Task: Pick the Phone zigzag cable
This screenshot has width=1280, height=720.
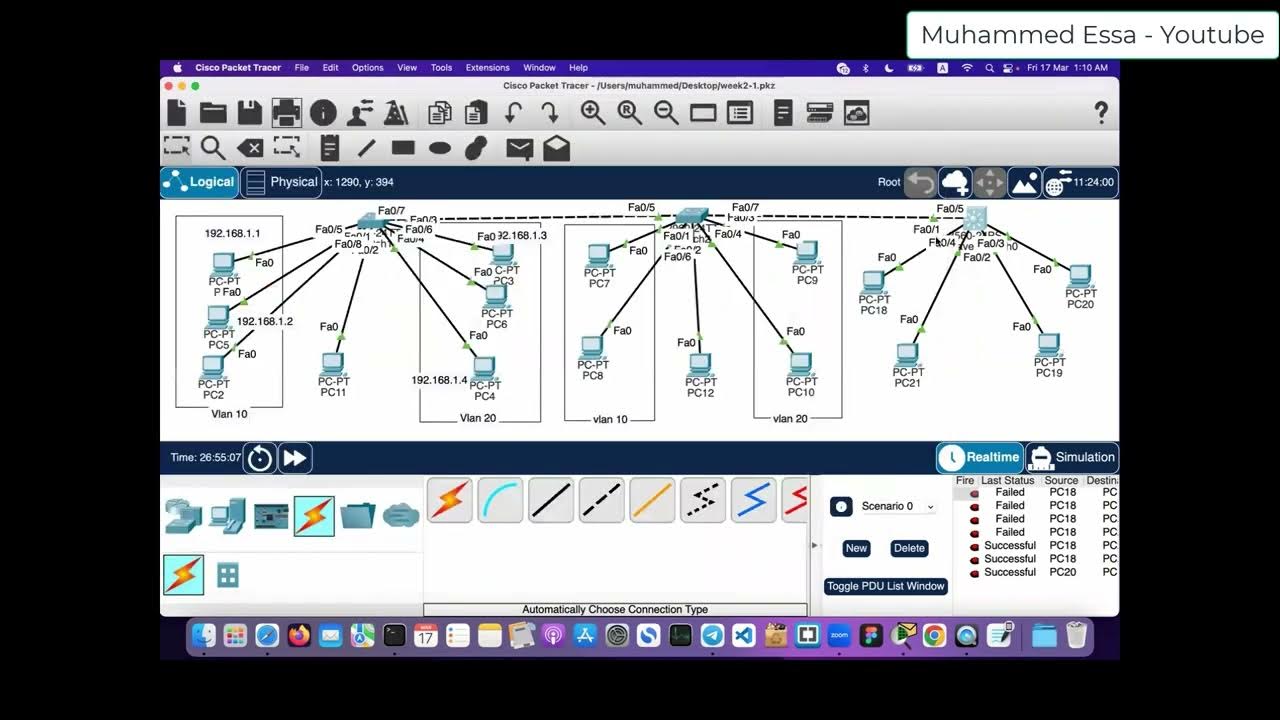Action: 704,500
